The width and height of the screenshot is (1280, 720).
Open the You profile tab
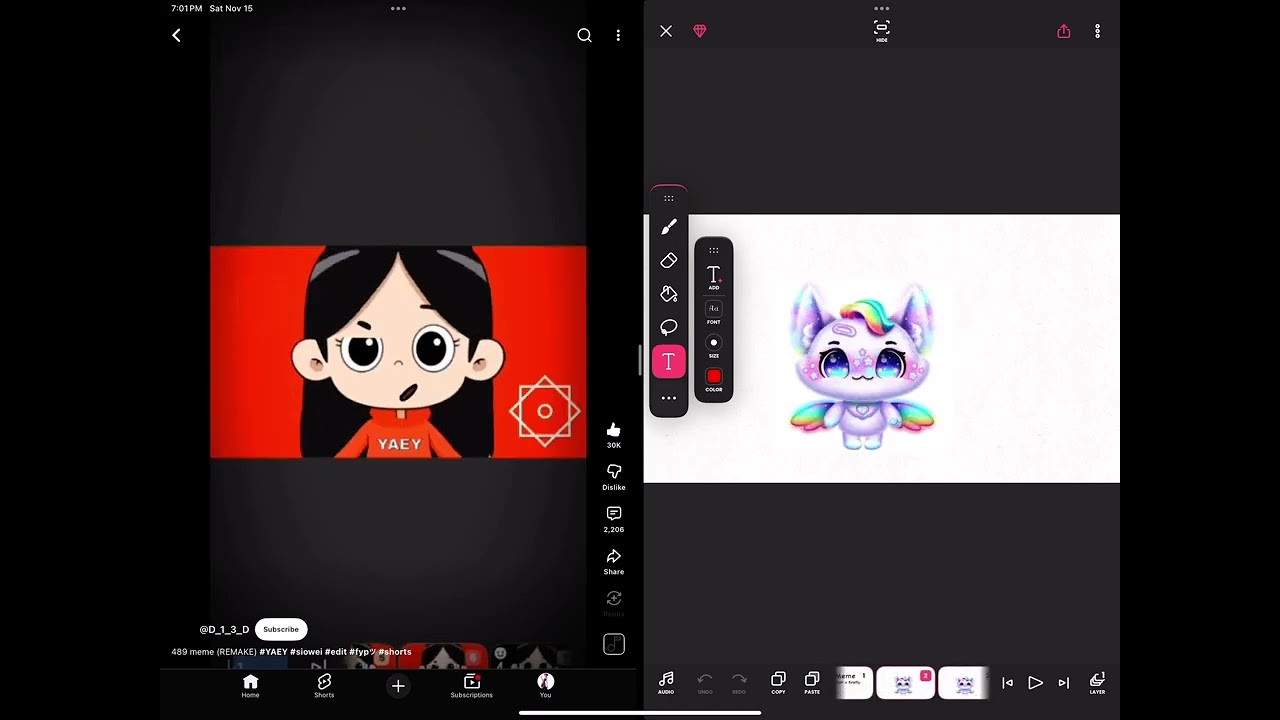tap(545, 685)
